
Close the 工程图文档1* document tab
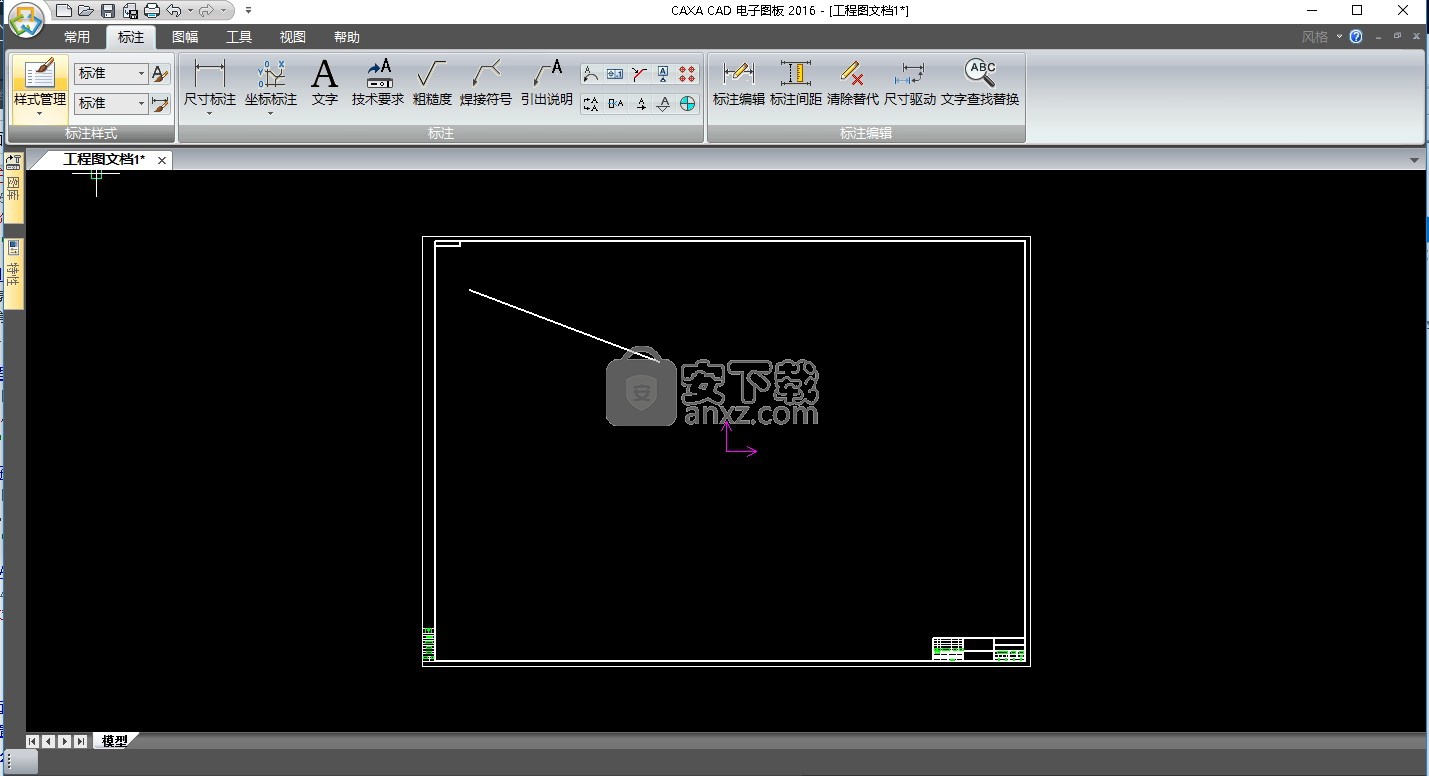162,160
